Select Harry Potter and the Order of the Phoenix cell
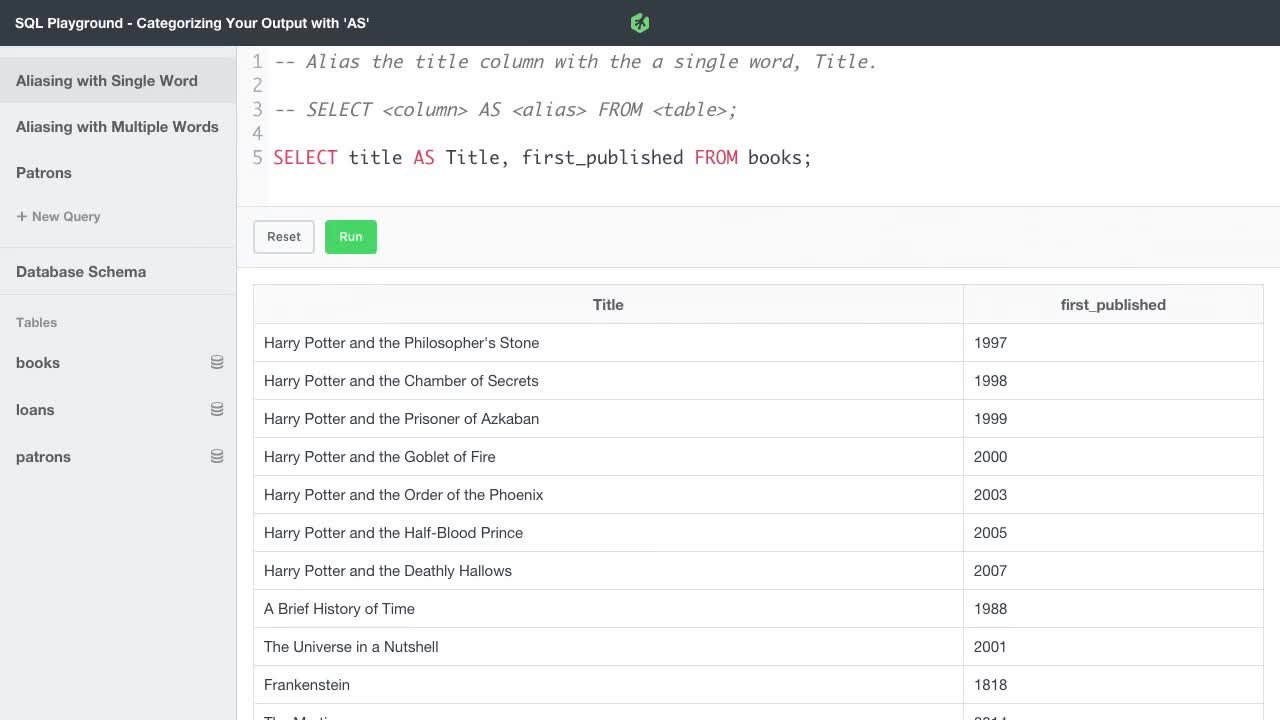The width and height of the screenshot is (1280, 720). pyautogui.click(x=608, y=495)
